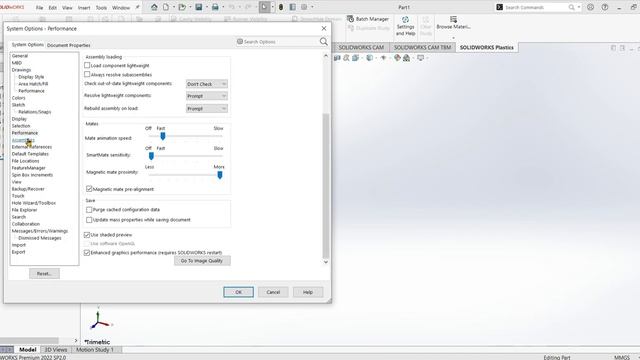Uncheck Magnetic mate pre-alignment
The height and width of the screenshot is (360, 640).
pyautogui.click(x=89, y=189)
